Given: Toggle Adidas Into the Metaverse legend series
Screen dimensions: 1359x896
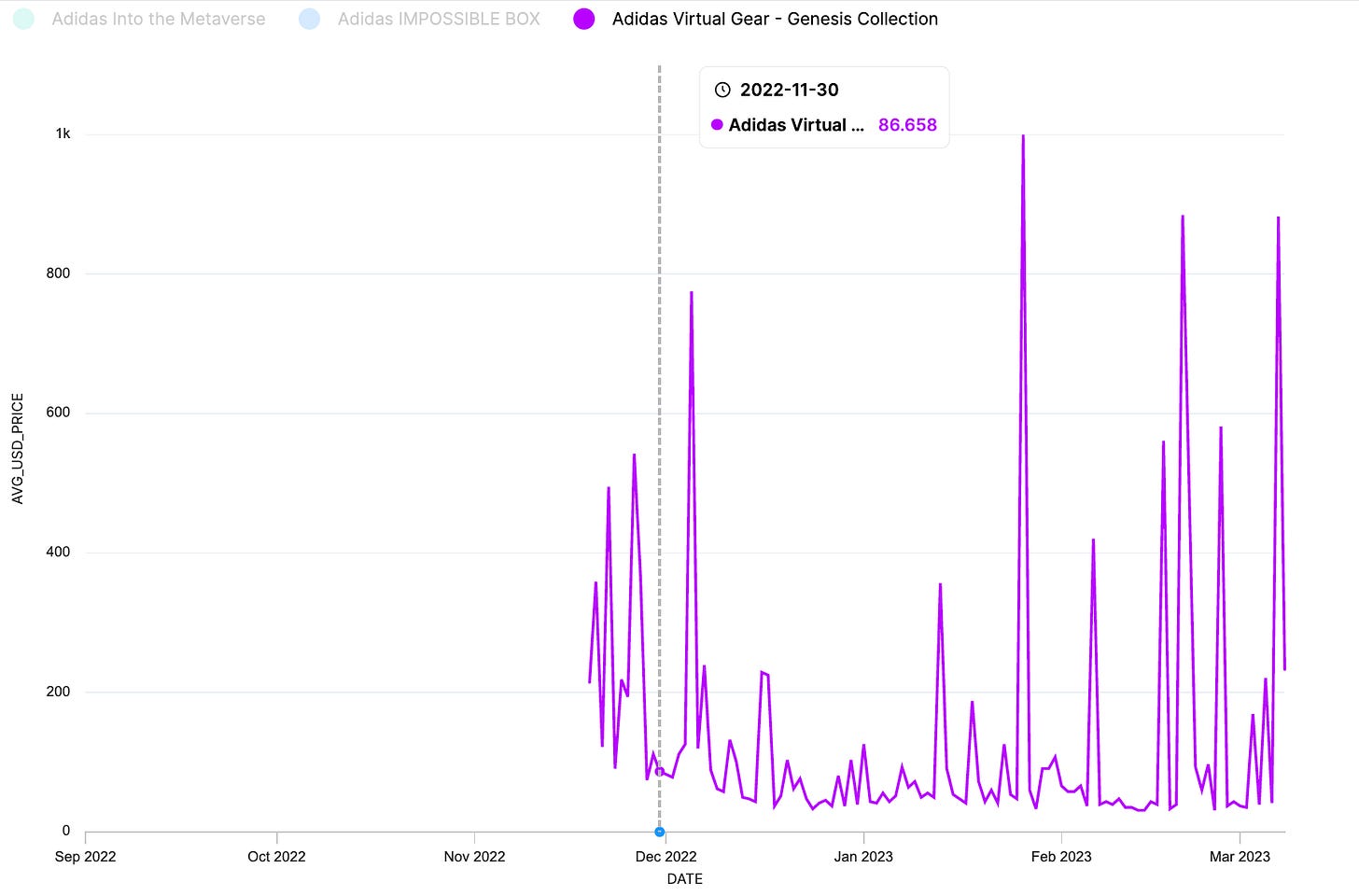Looking at the screenshot, I should click(139, 19).
